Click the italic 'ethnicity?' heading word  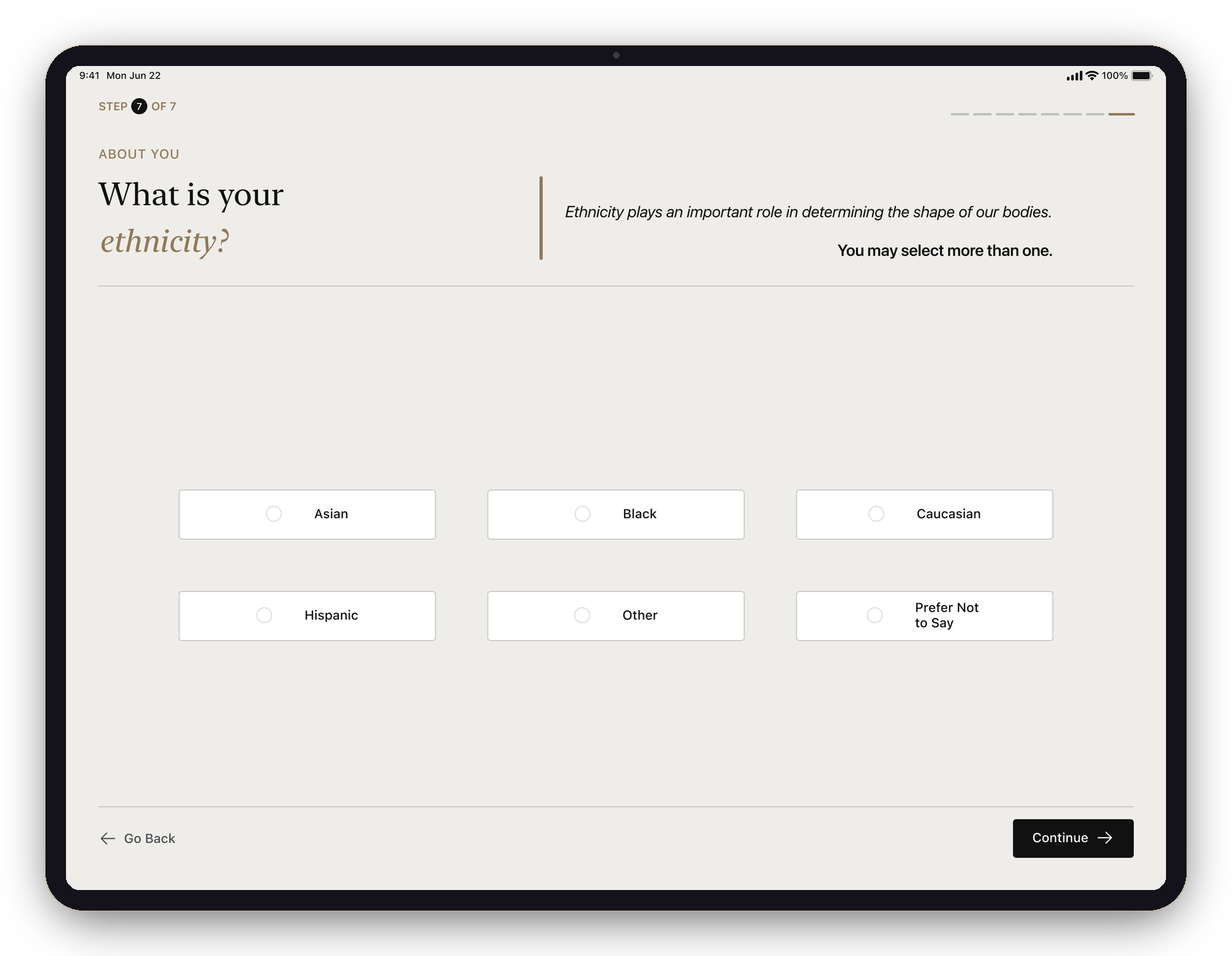[x=165, y=241]
